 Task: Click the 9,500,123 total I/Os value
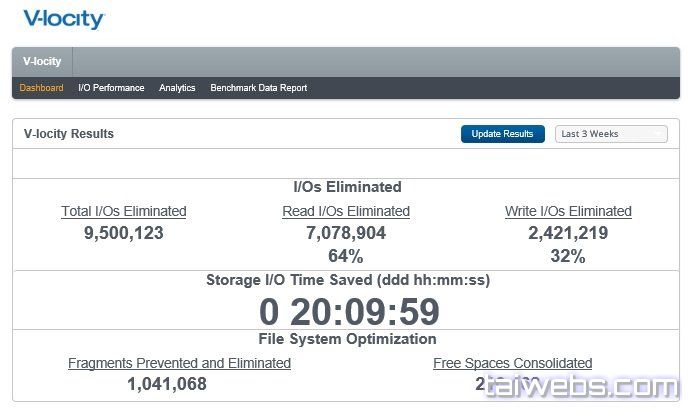(x=124, y=233)
